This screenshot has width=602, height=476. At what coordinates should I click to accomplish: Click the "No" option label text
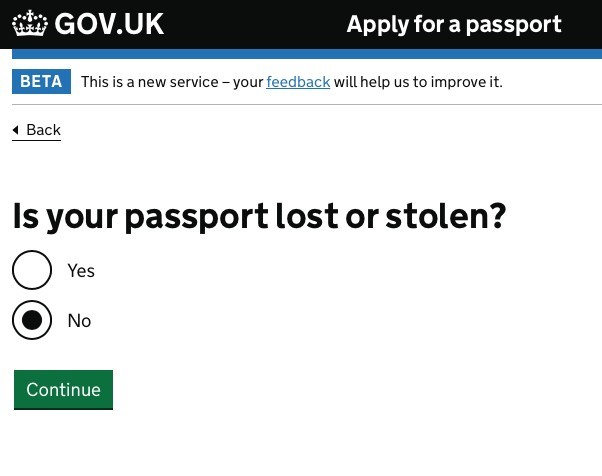(x=79, y=321)
